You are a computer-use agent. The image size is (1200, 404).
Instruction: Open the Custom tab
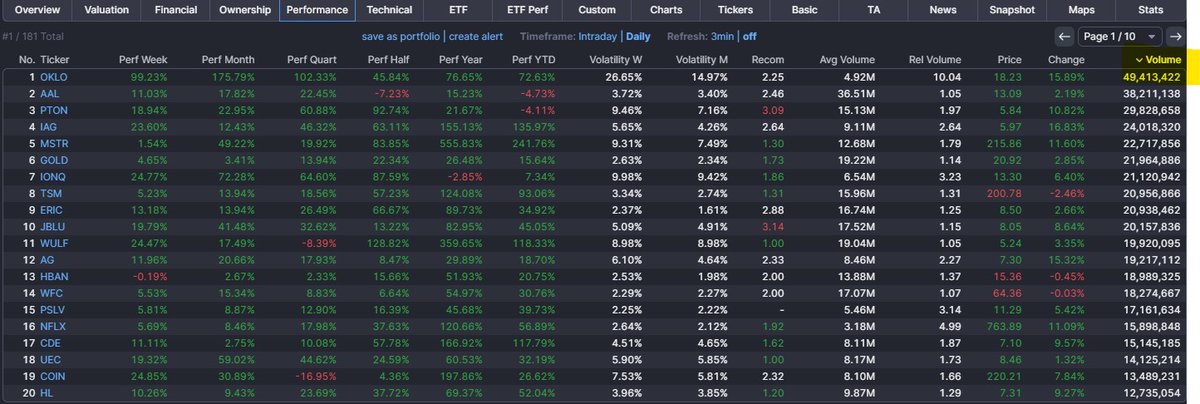pyautogui.click(x=597, y=11)
